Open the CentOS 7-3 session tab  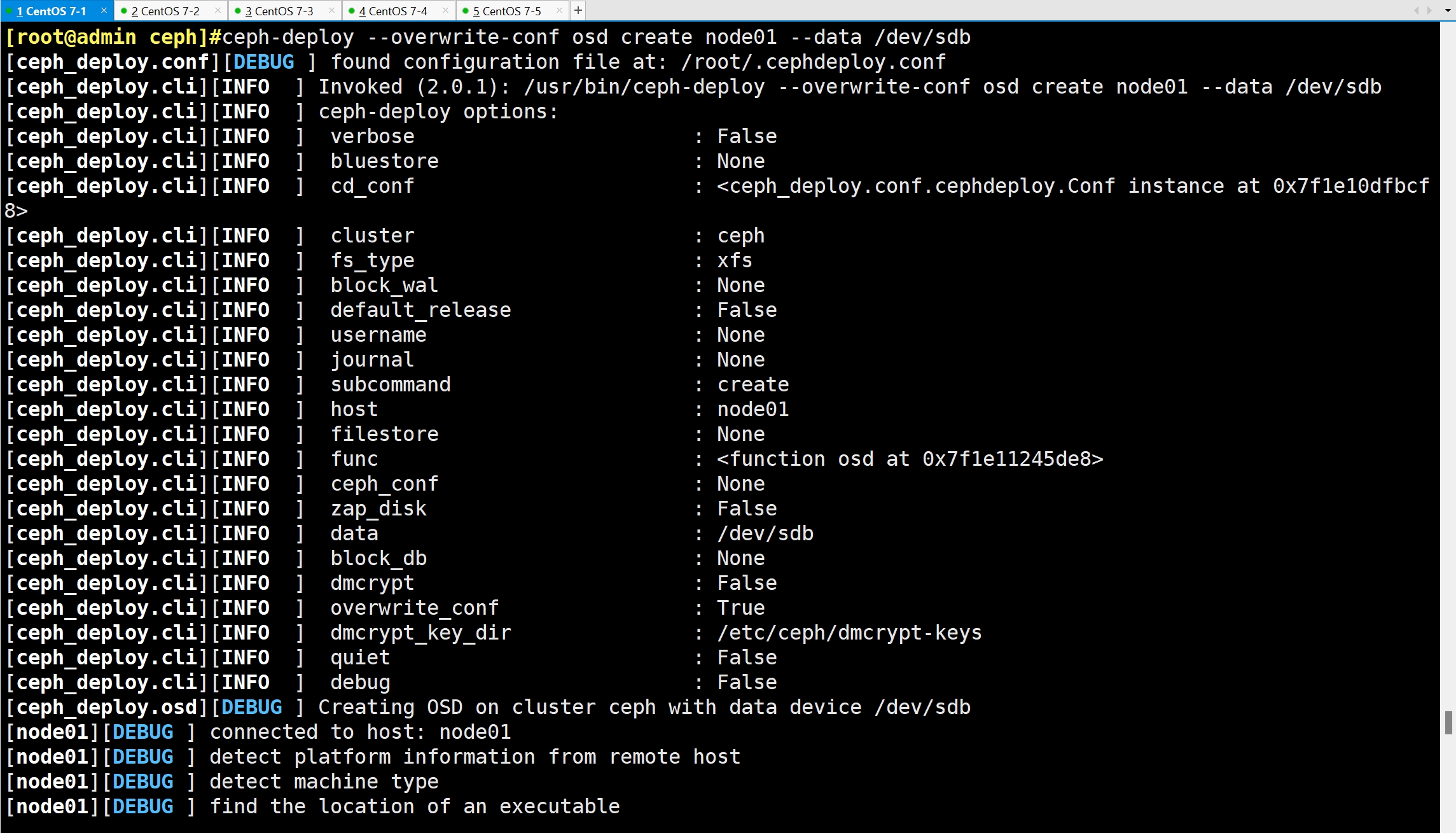[279, 11]
